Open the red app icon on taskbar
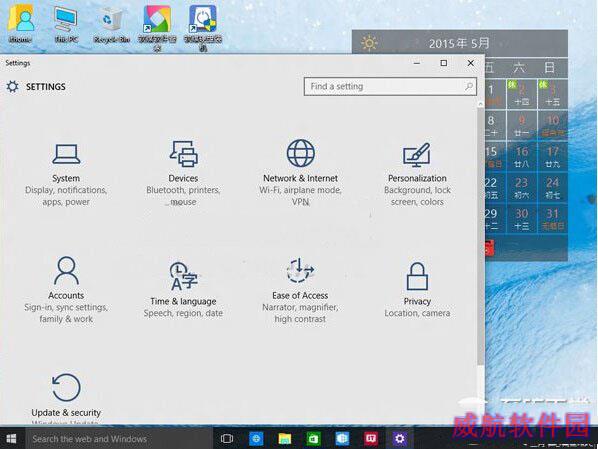This screenshot has height=449, width=598. 371,439
